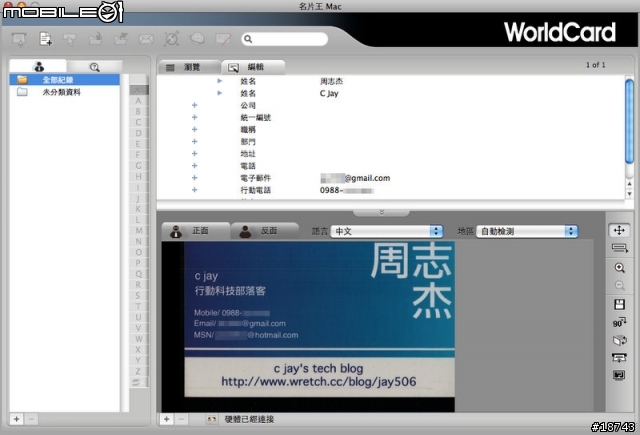Image resolution: width=640 pixels, height=435 pixels.
Task: Click the search field in toolbar
Action: 284,39
